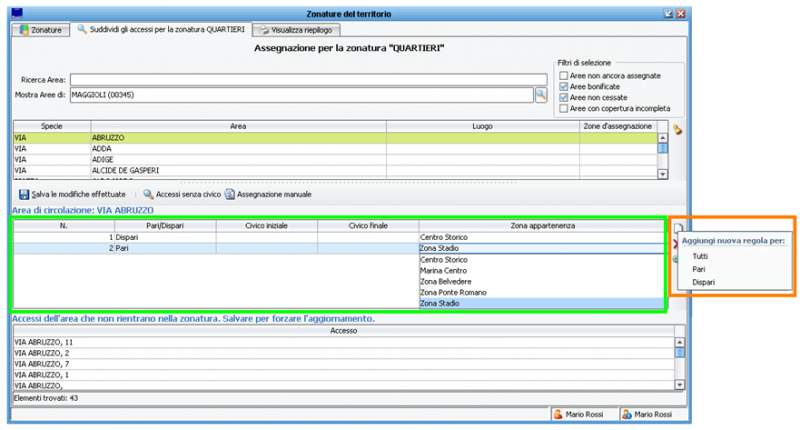Click the Assegnazione manuale icon
Screen dimensions: 800x430
pos(229,194)
